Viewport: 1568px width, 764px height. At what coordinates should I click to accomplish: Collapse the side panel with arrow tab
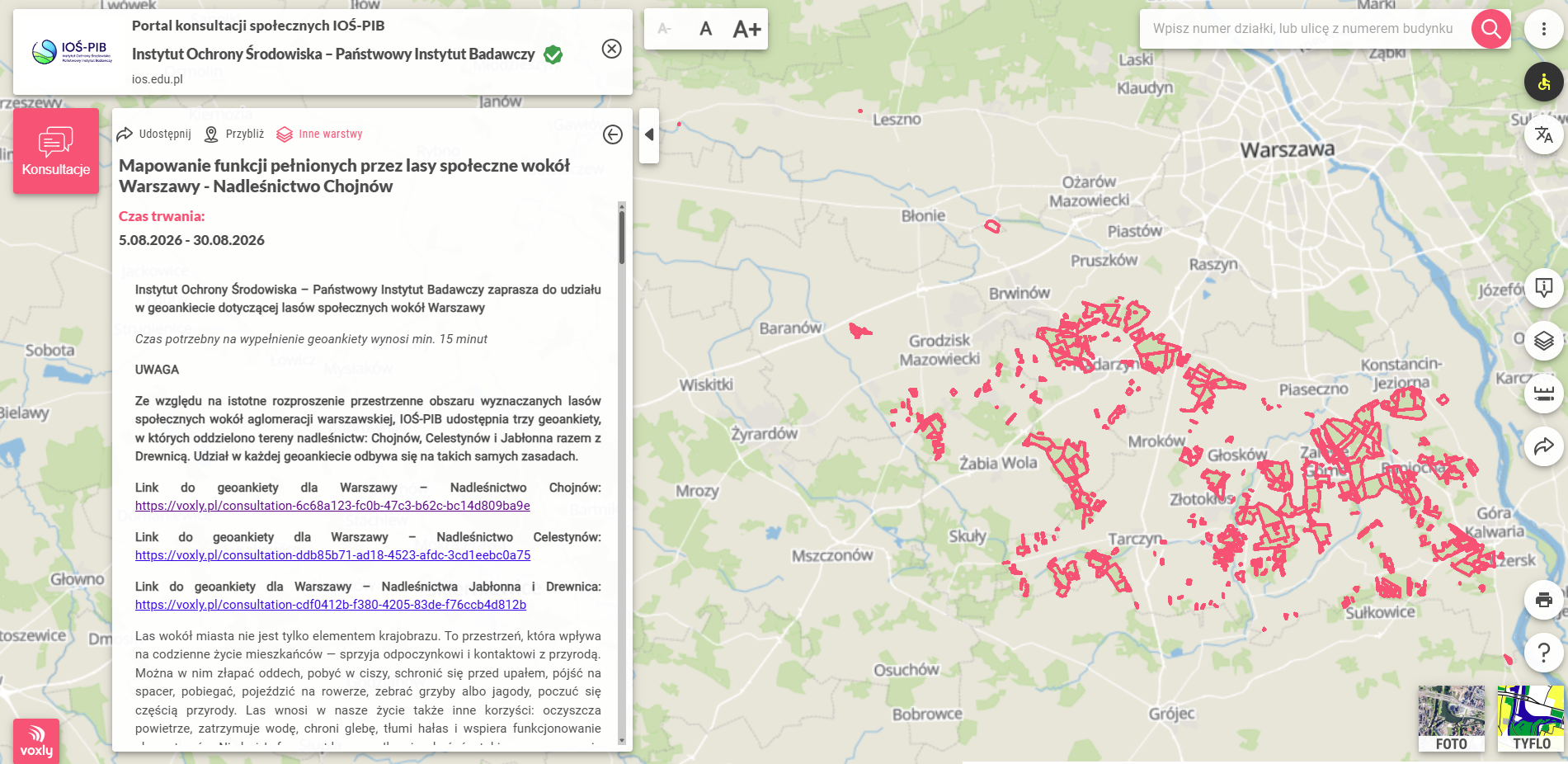click(649, 134)
